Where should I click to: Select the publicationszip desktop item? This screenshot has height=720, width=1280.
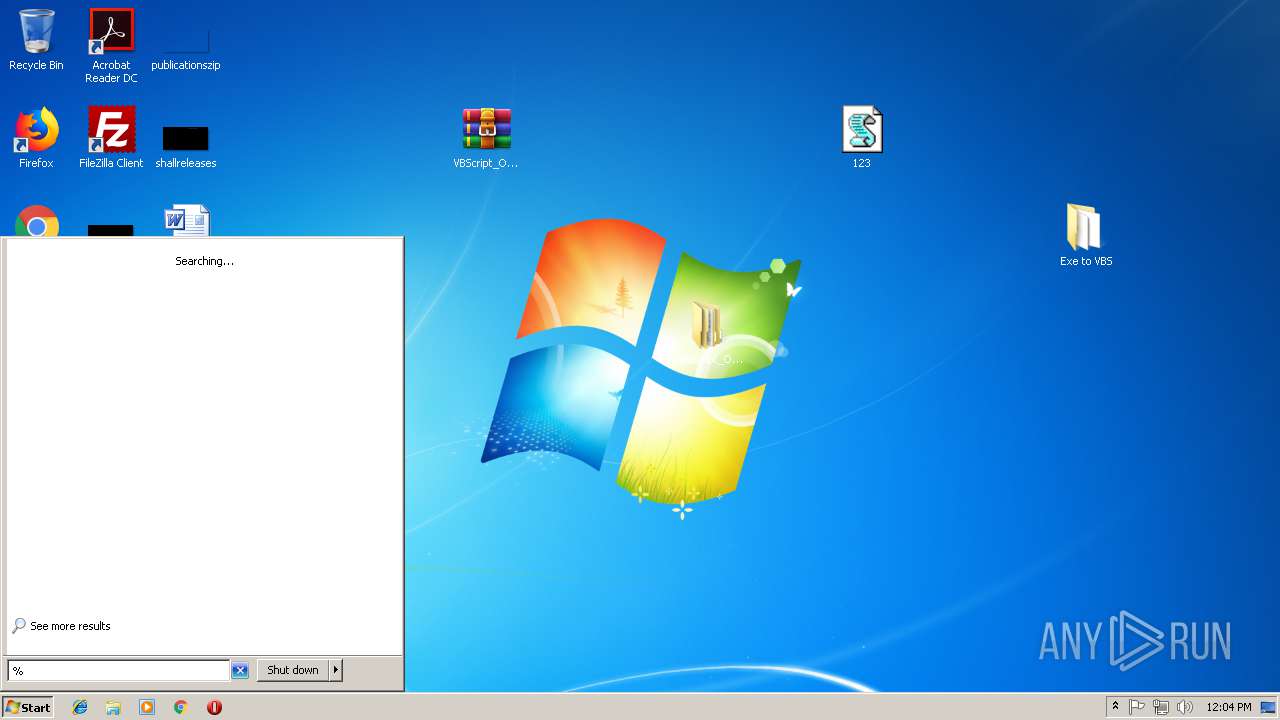pos(186,46)
